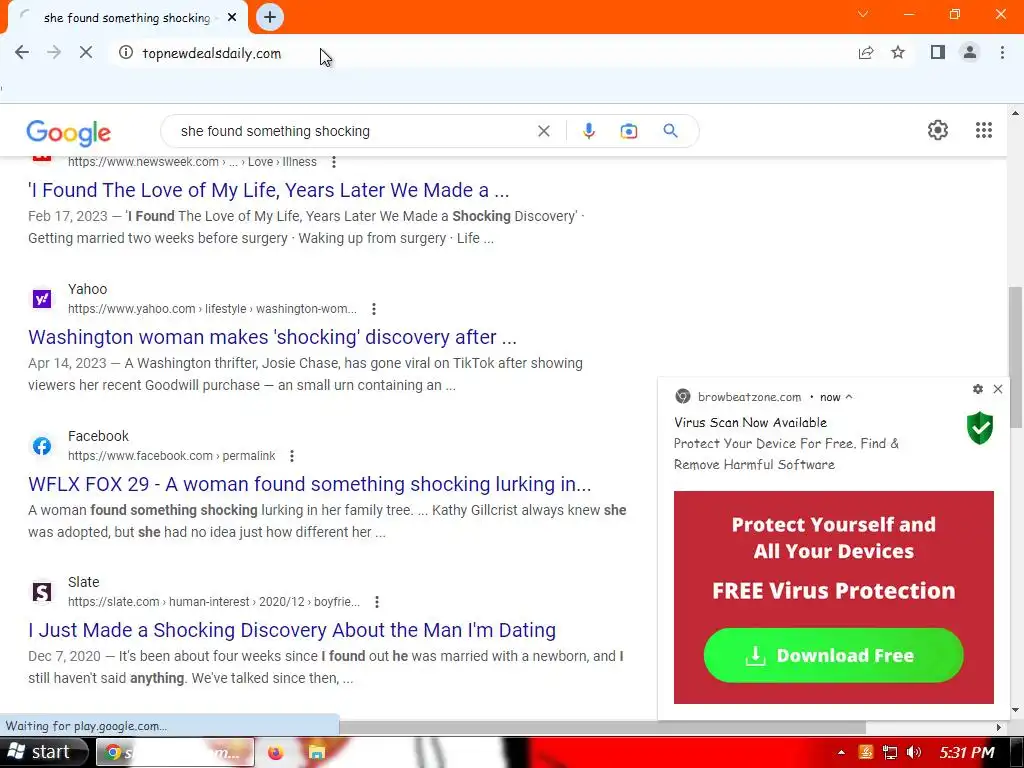Screen dimensions: 1024x768
Task: Click the Slate site URL breadcrumb
Action: tap(214, 602)
